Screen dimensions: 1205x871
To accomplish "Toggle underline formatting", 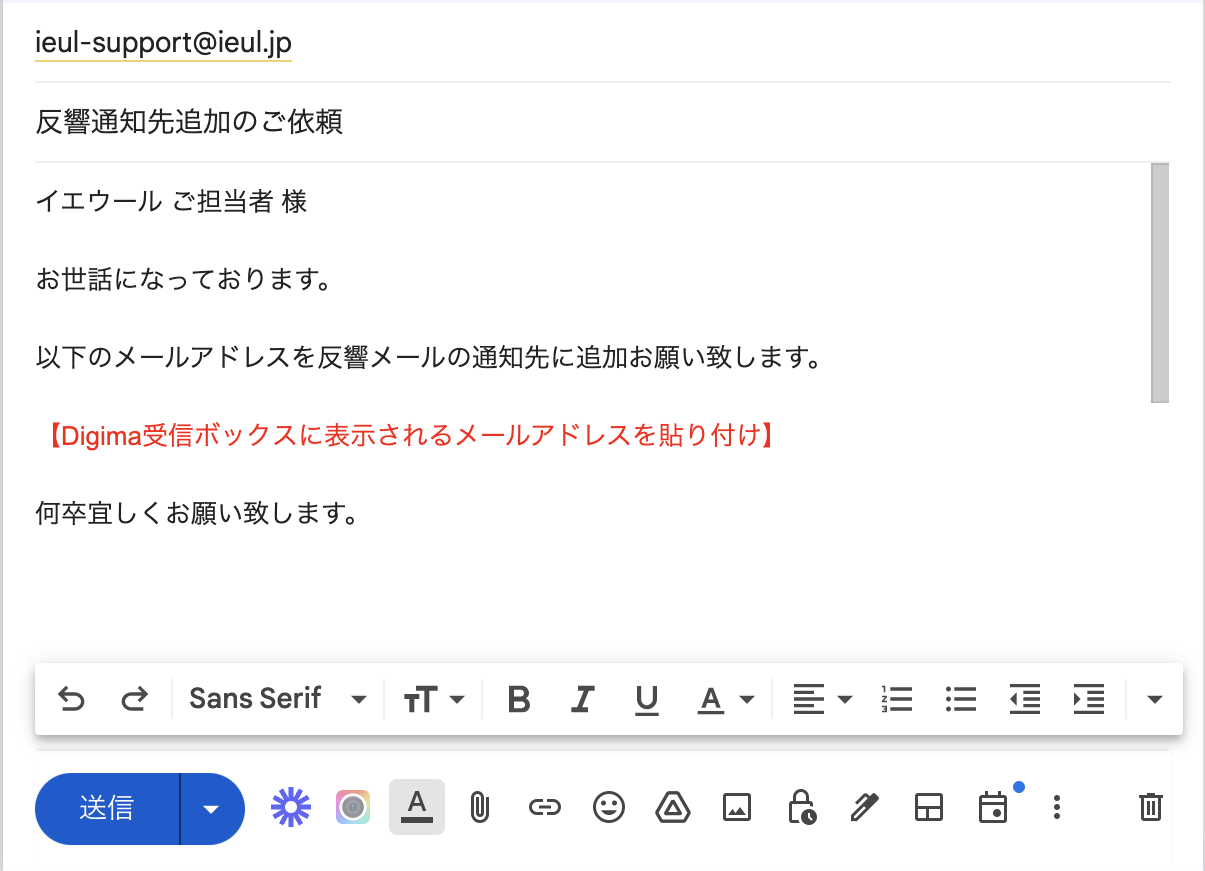I will [x=646, y=699].
